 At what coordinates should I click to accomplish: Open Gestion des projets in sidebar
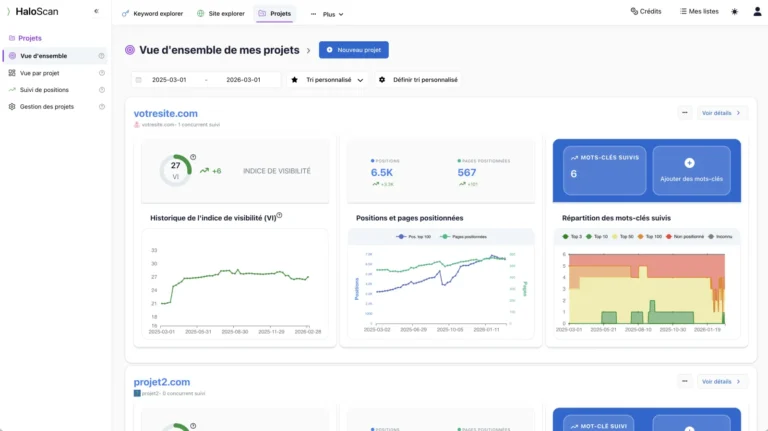(x=47, y=106)
